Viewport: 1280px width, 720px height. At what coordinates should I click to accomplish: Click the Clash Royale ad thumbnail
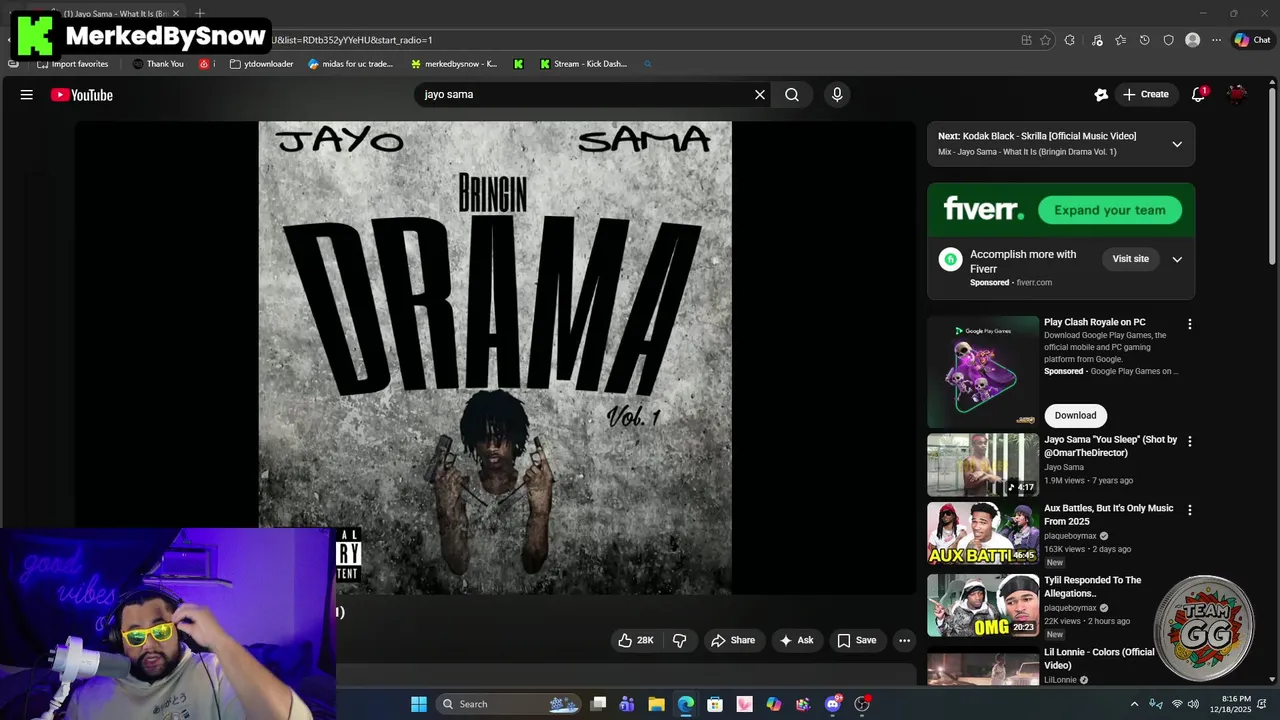983,372
